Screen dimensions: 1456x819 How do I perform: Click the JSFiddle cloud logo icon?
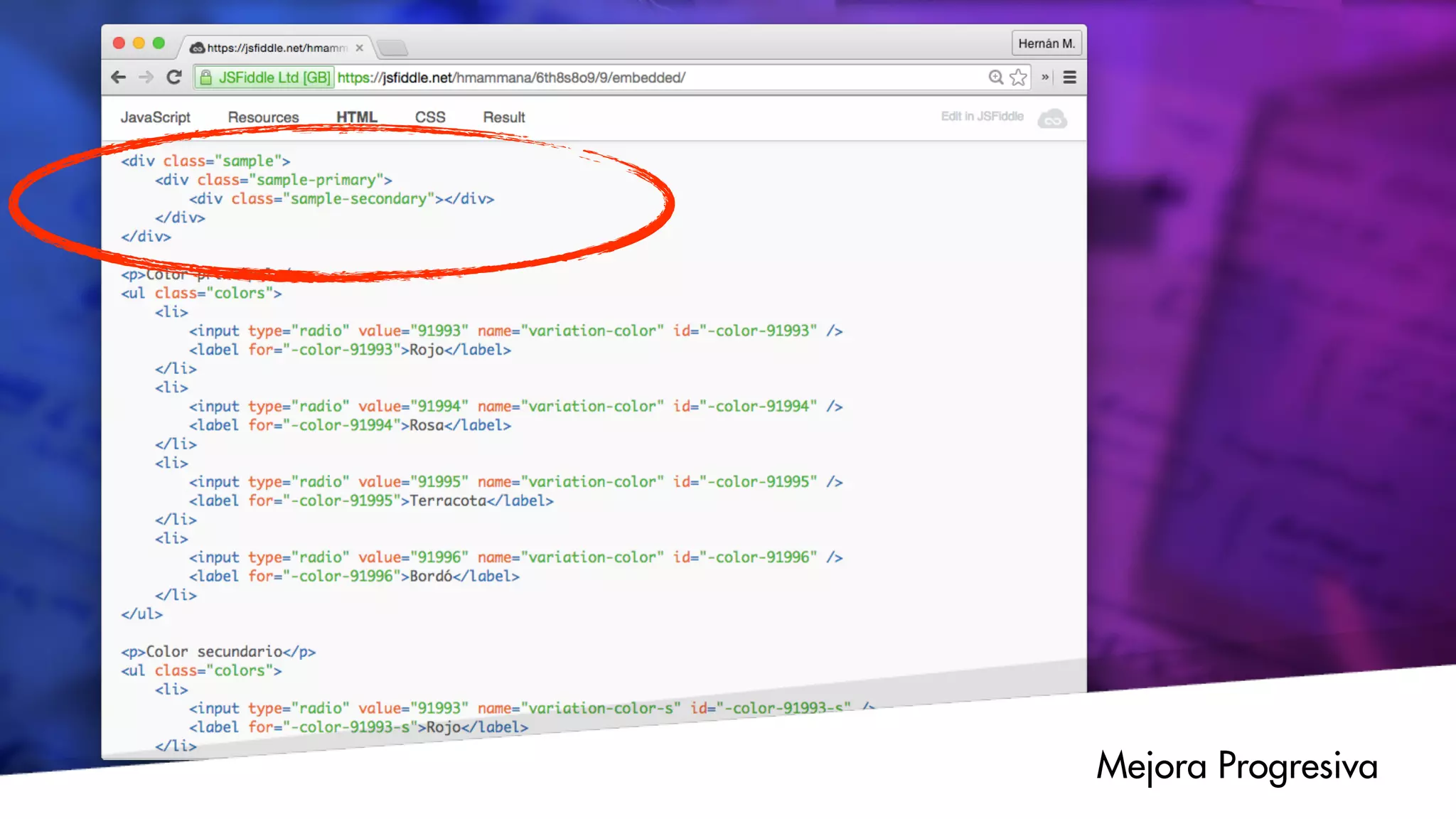tap(1052, 118)
